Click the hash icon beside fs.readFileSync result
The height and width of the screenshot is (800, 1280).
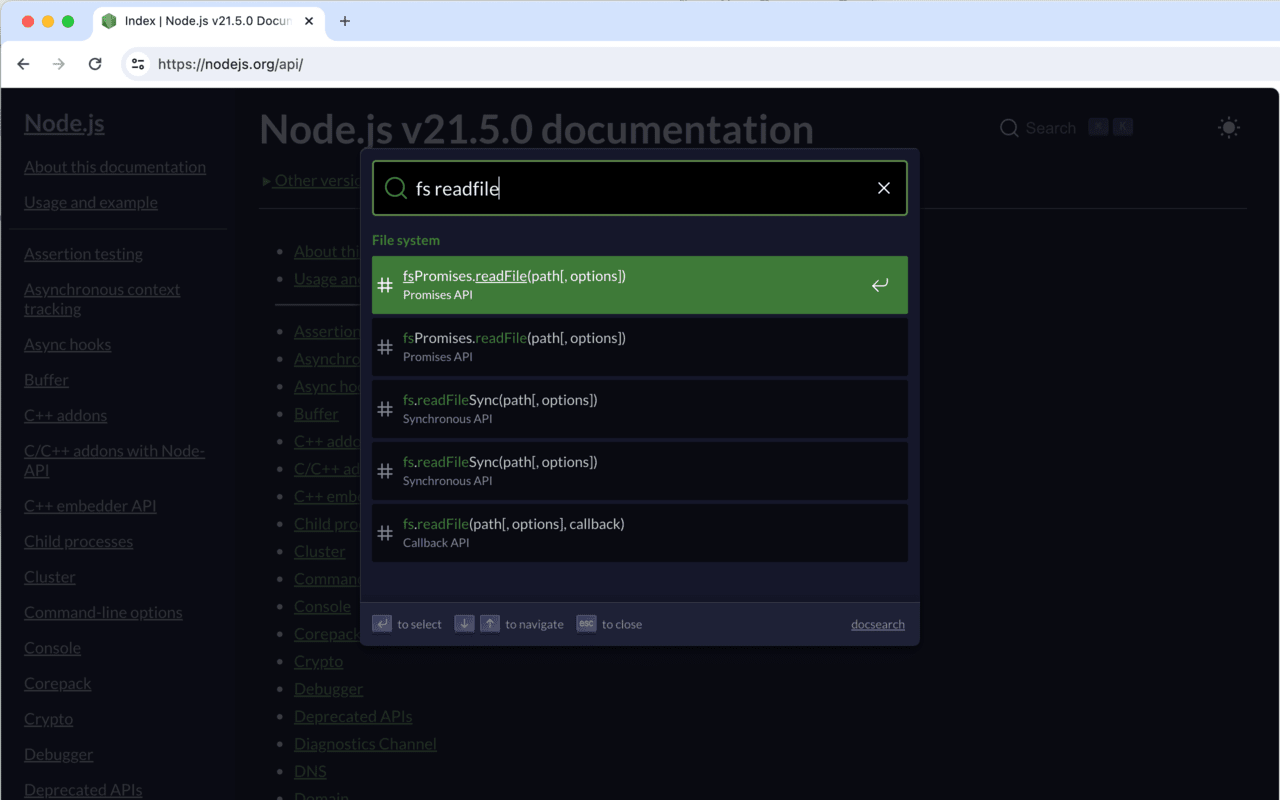coord(385,408)
